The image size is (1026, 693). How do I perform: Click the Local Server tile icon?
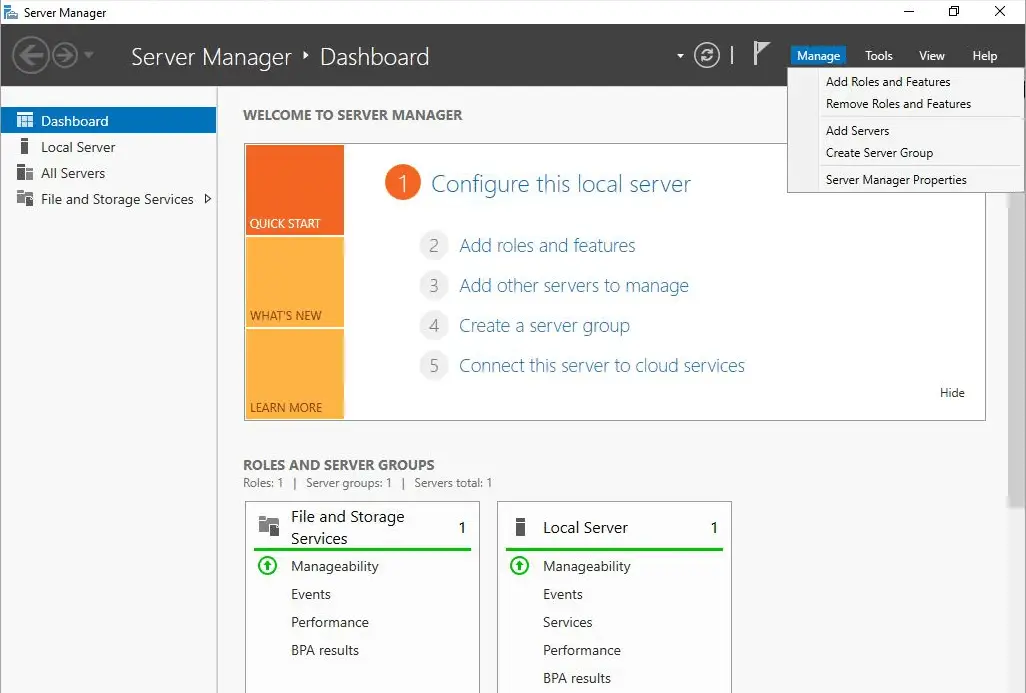point(520,527)
